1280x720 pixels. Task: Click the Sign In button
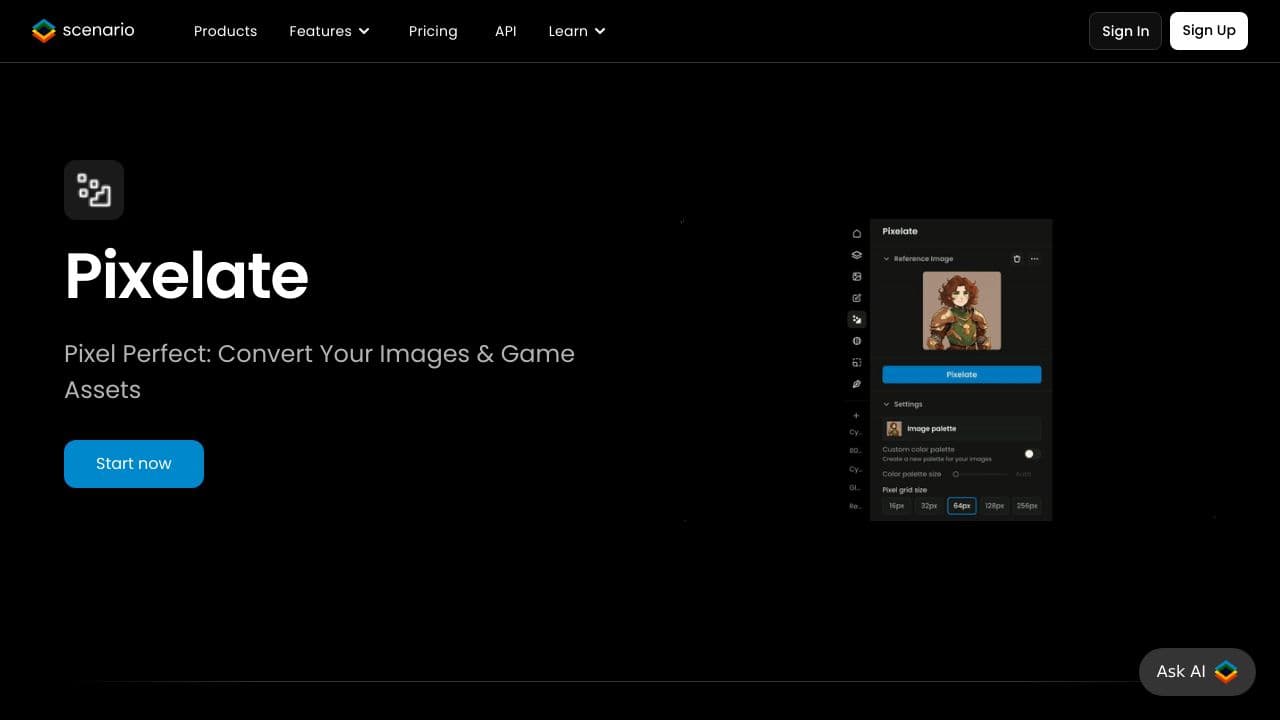1125,31
